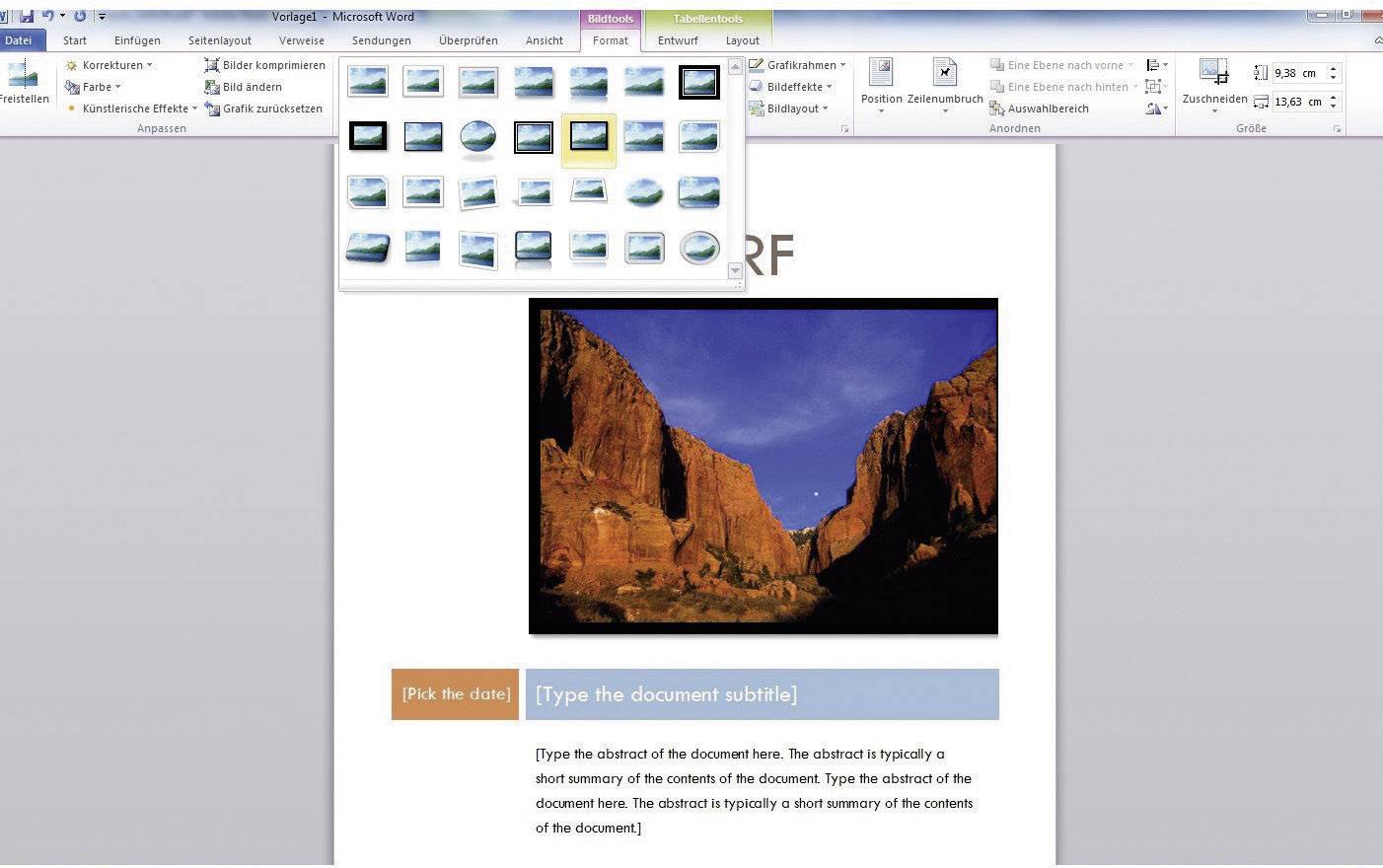
Task: Open the Korrekturen dropdown
Action: tap(109, 65)
